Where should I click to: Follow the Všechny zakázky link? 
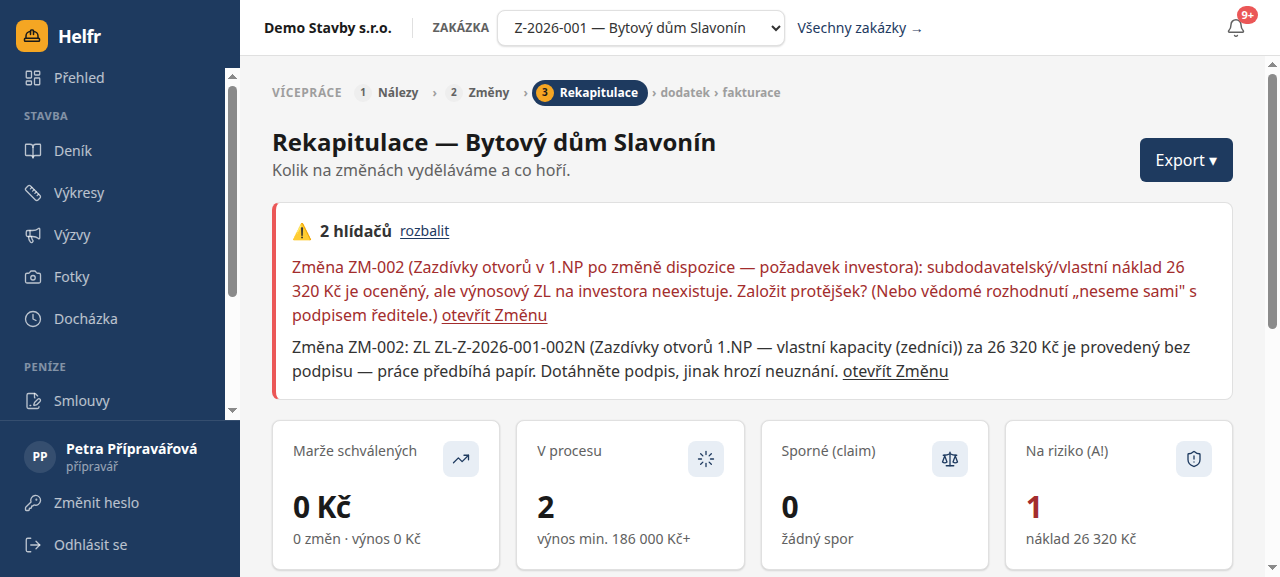[x=860, y=28]
